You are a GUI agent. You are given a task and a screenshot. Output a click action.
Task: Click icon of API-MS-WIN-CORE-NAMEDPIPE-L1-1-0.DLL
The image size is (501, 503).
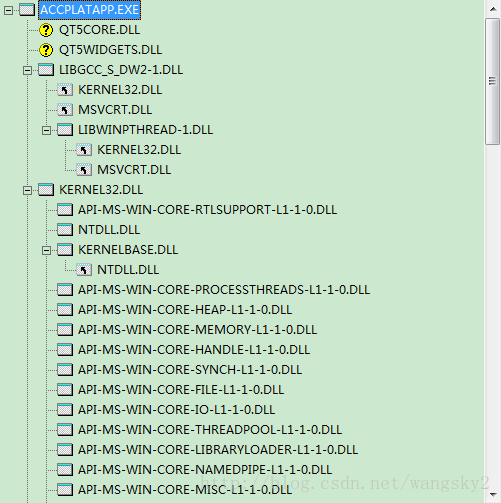65,470
